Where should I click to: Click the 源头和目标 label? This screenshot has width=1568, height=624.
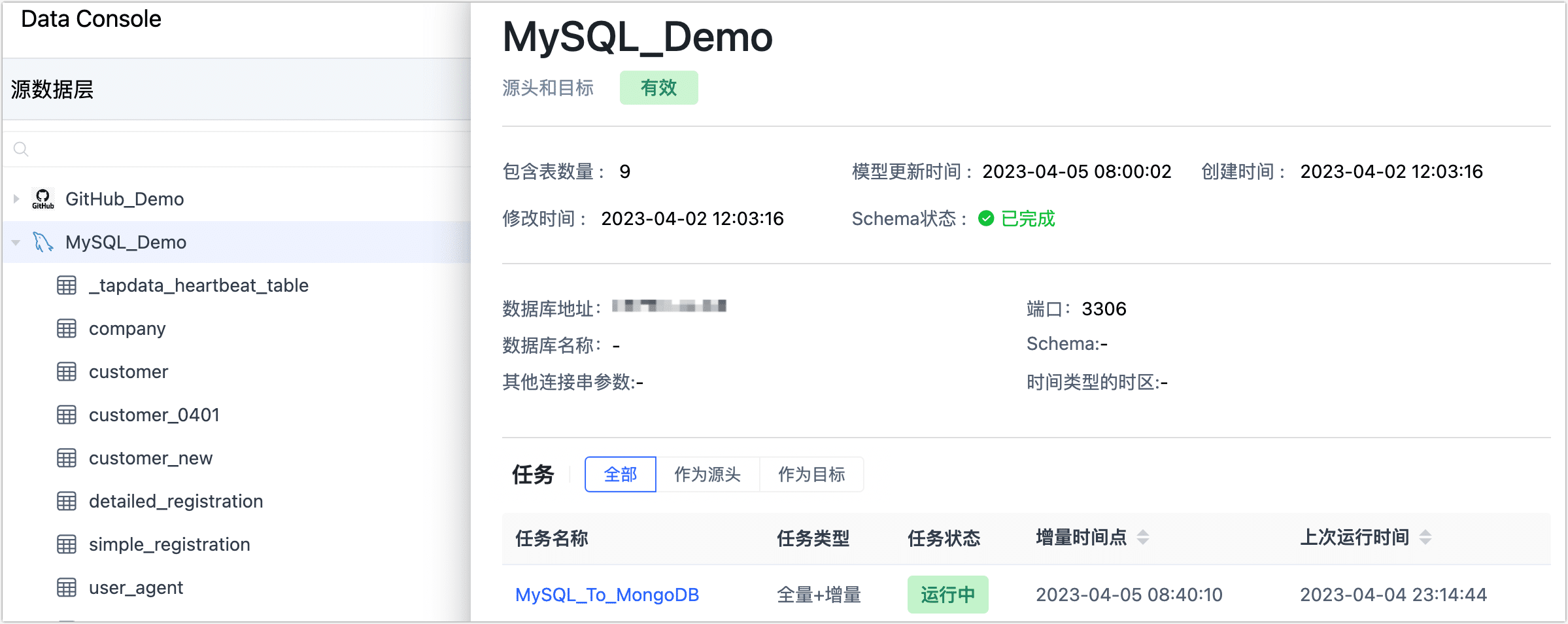548,88
